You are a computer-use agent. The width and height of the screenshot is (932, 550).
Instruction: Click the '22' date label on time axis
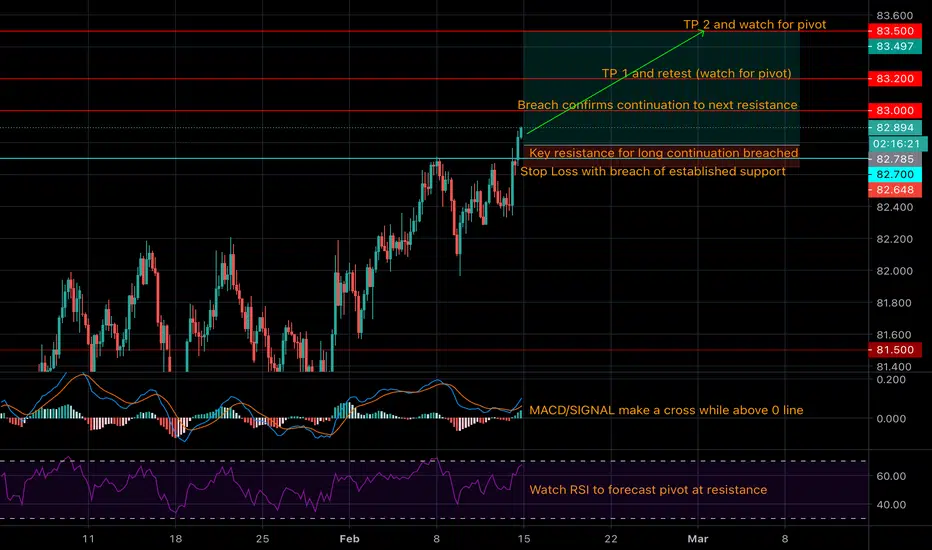[x=610, y=539]
